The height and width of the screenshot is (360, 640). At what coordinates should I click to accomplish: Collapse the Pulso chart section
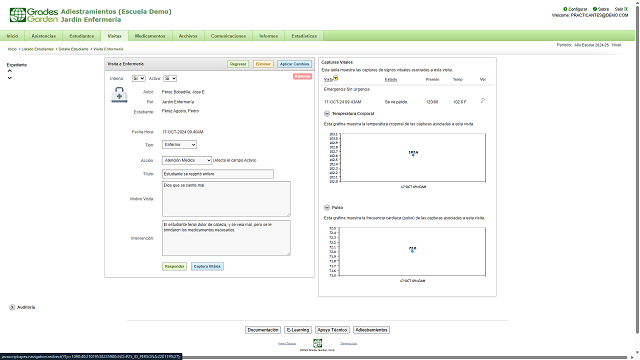[x=327, y=207]
